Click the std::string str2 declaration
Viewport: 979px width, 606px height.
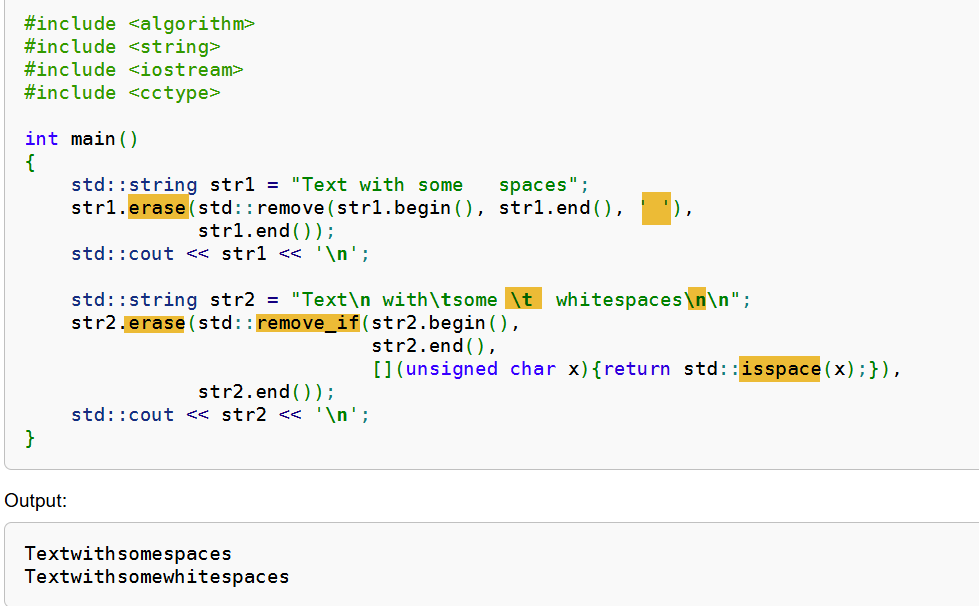pos(411,300)
